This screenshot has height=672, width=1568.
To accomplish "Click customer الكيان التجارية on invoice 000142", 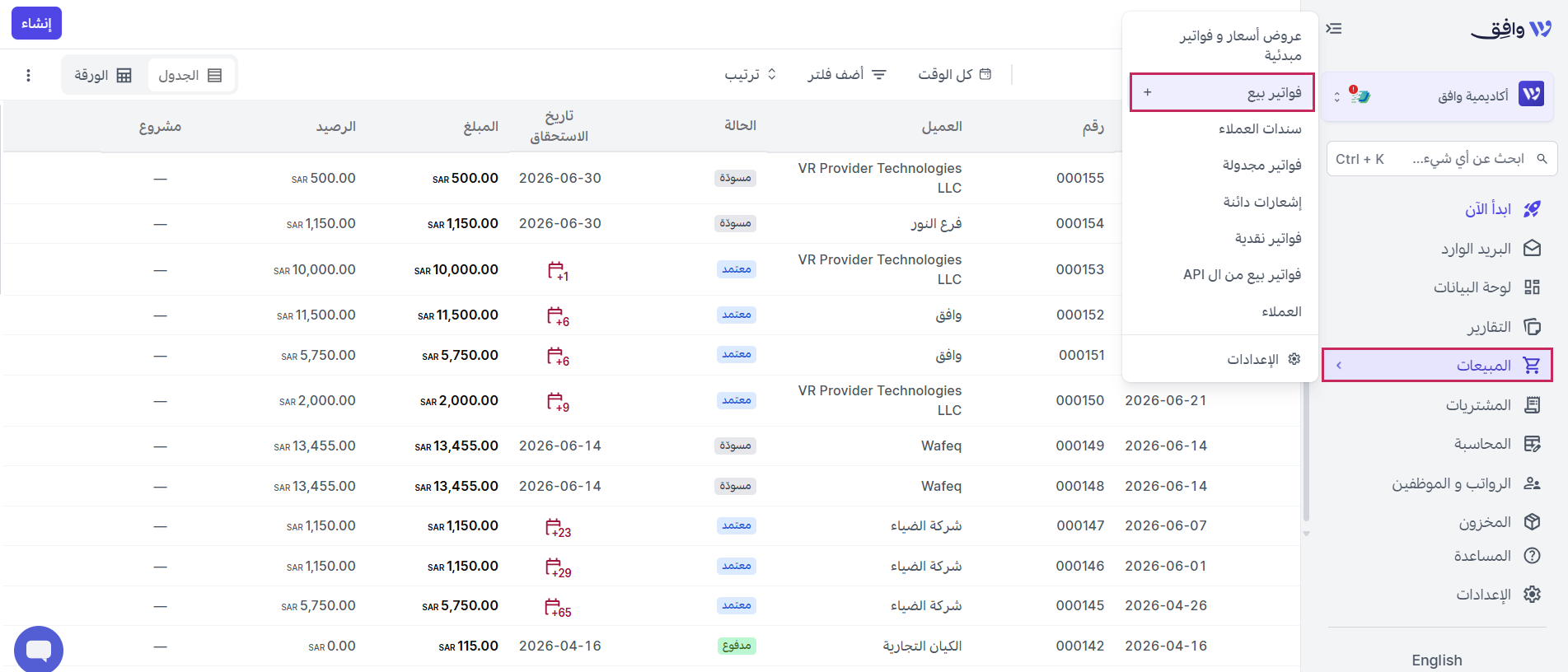I will click(x=922, y=646).
